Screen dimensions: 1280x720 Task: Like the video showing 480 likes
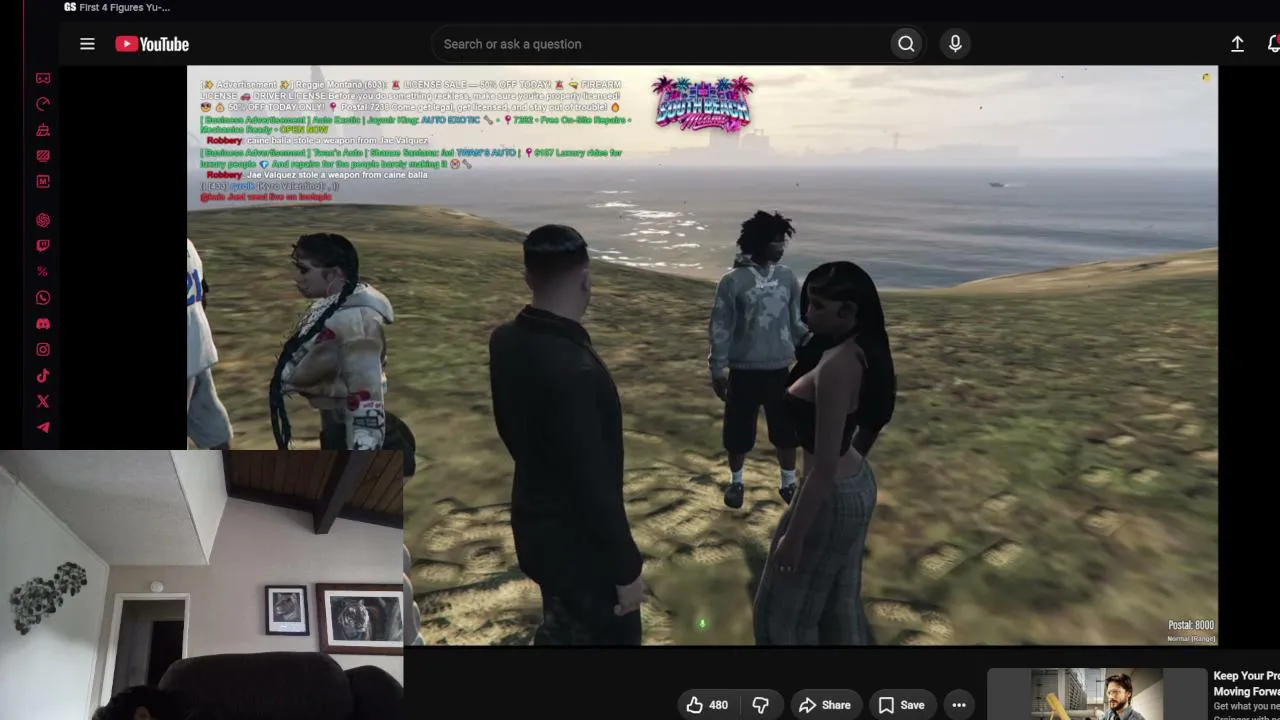point(707,705)
